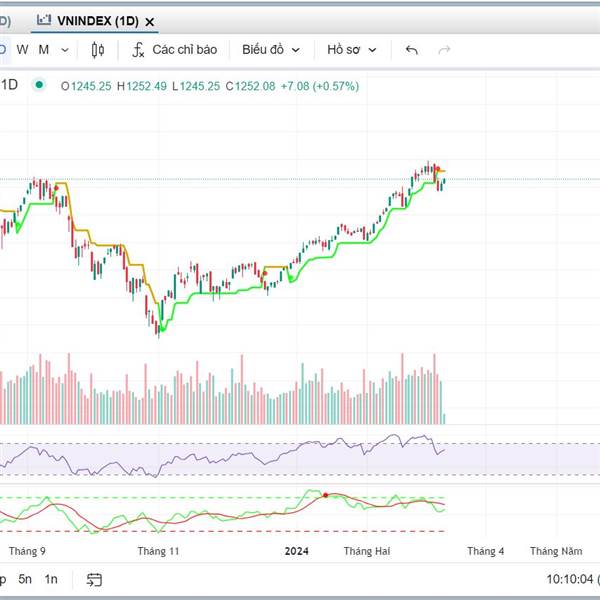600x600 pixels.
Task: Click the Tháng 4 time axis label
Action: (x=485, y=551)
